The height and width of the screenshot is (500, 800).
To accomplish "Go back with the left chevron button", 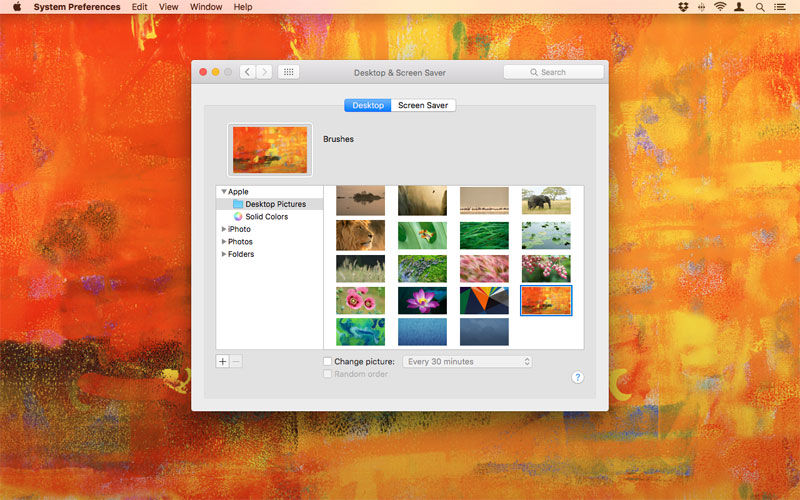I will [x=247, y=72].
